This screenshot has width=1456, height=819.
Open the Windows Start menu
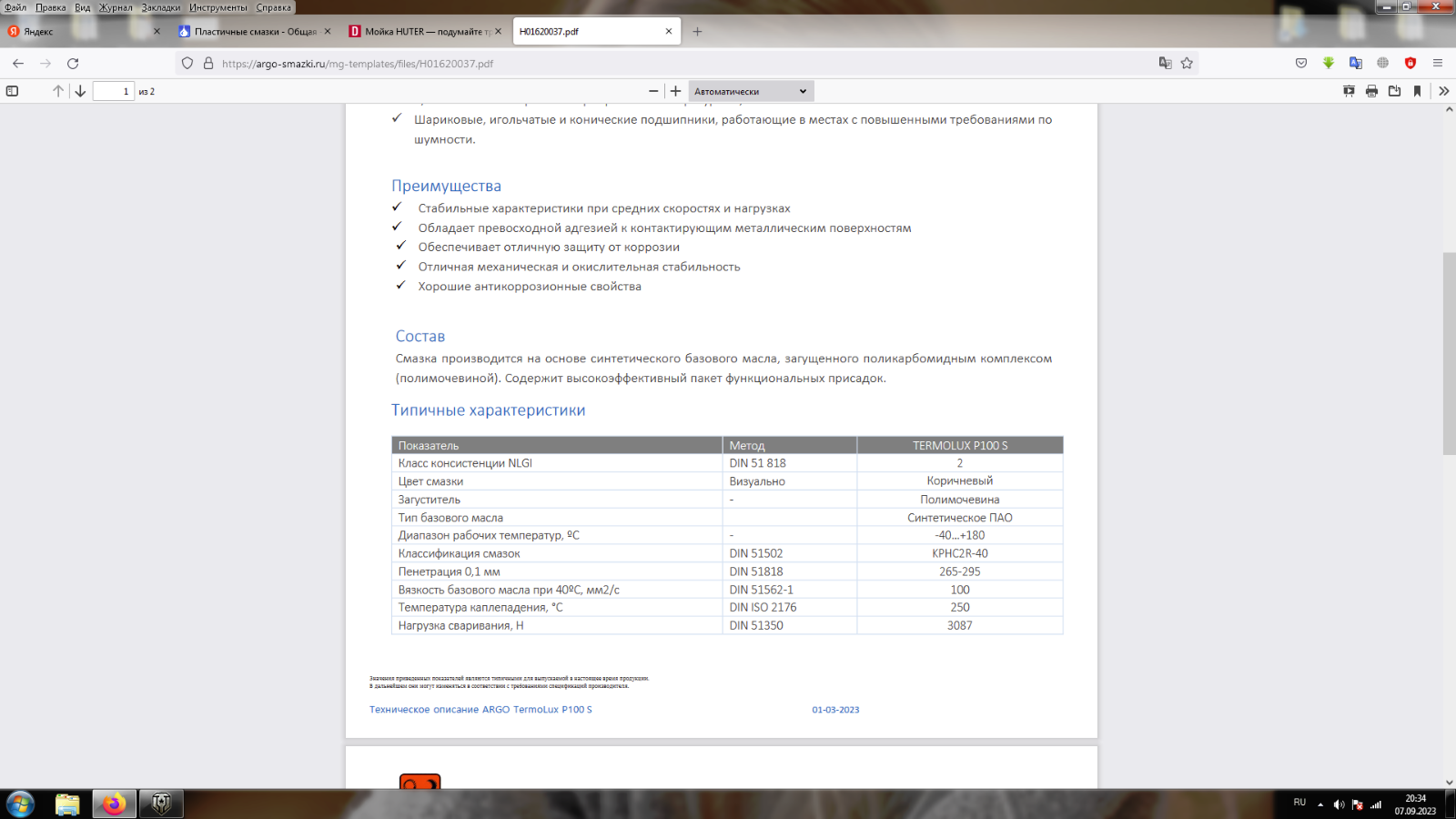[20, 804]
